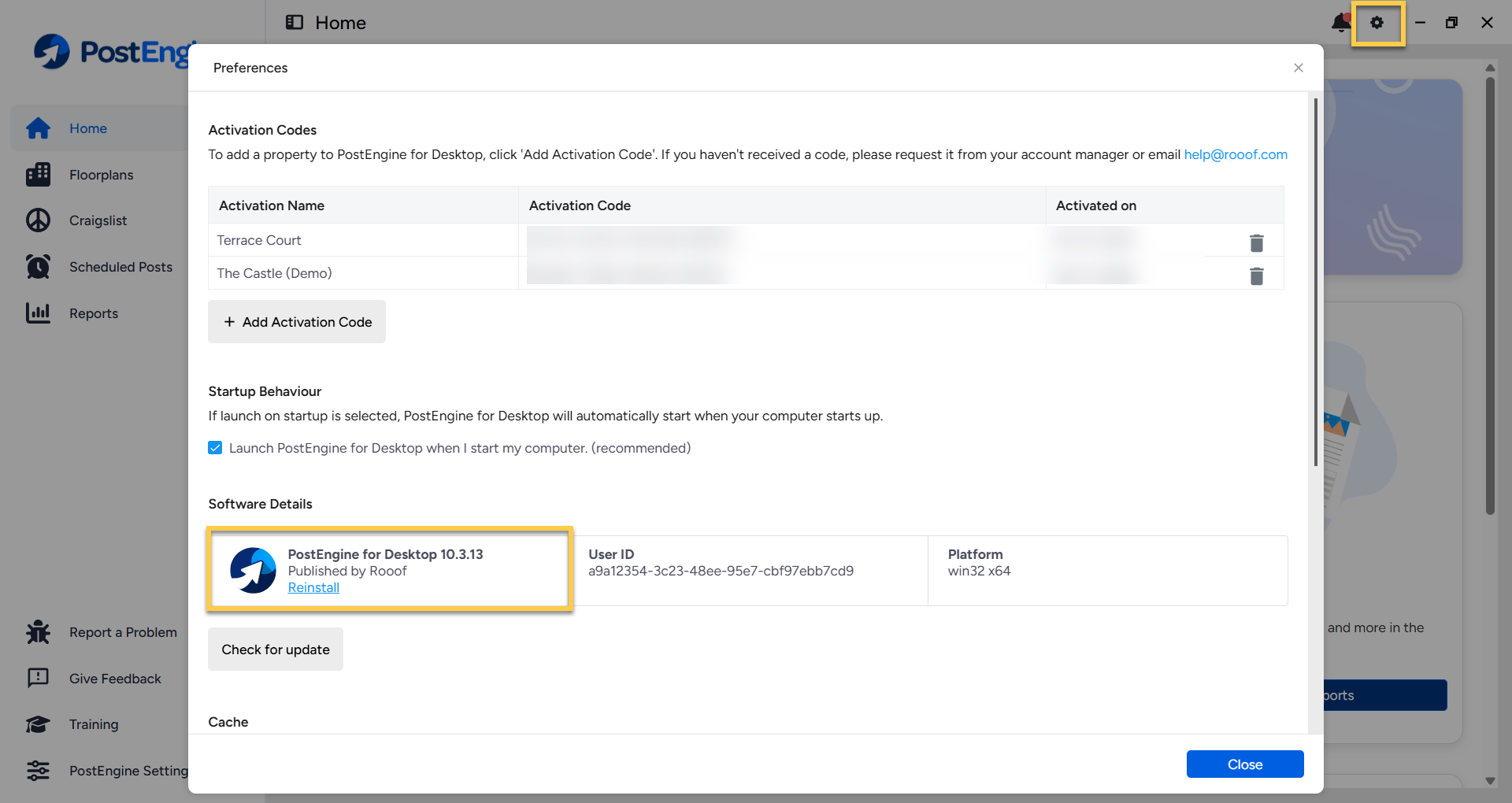Click the main window scroll up arrow
This screenshot has width=1512, height=803.
tap(1490, 68)
